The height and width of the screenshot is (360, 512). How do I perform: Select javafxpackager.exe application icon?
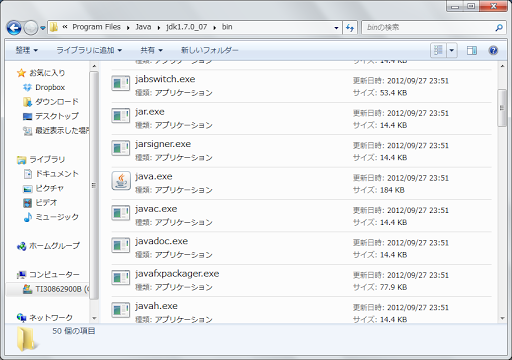tap(120, 277)
